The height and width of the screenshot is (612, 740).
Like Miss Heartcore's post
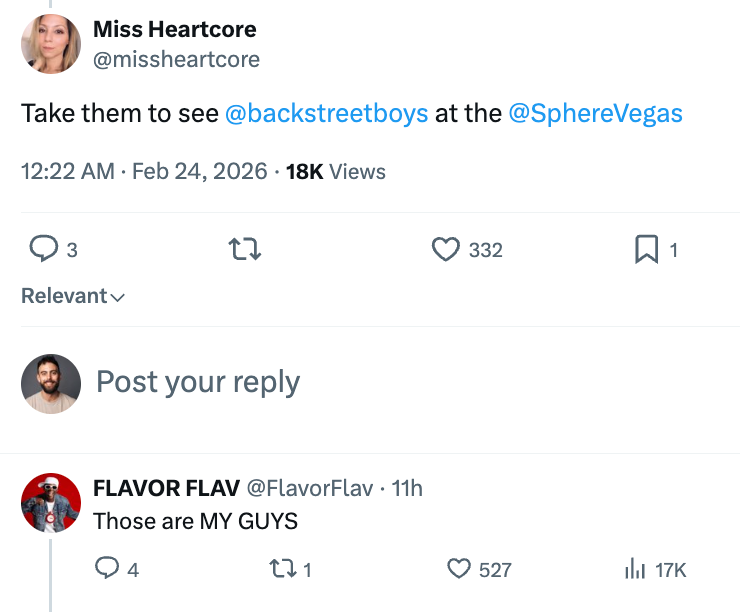click(x=445, y=250)
